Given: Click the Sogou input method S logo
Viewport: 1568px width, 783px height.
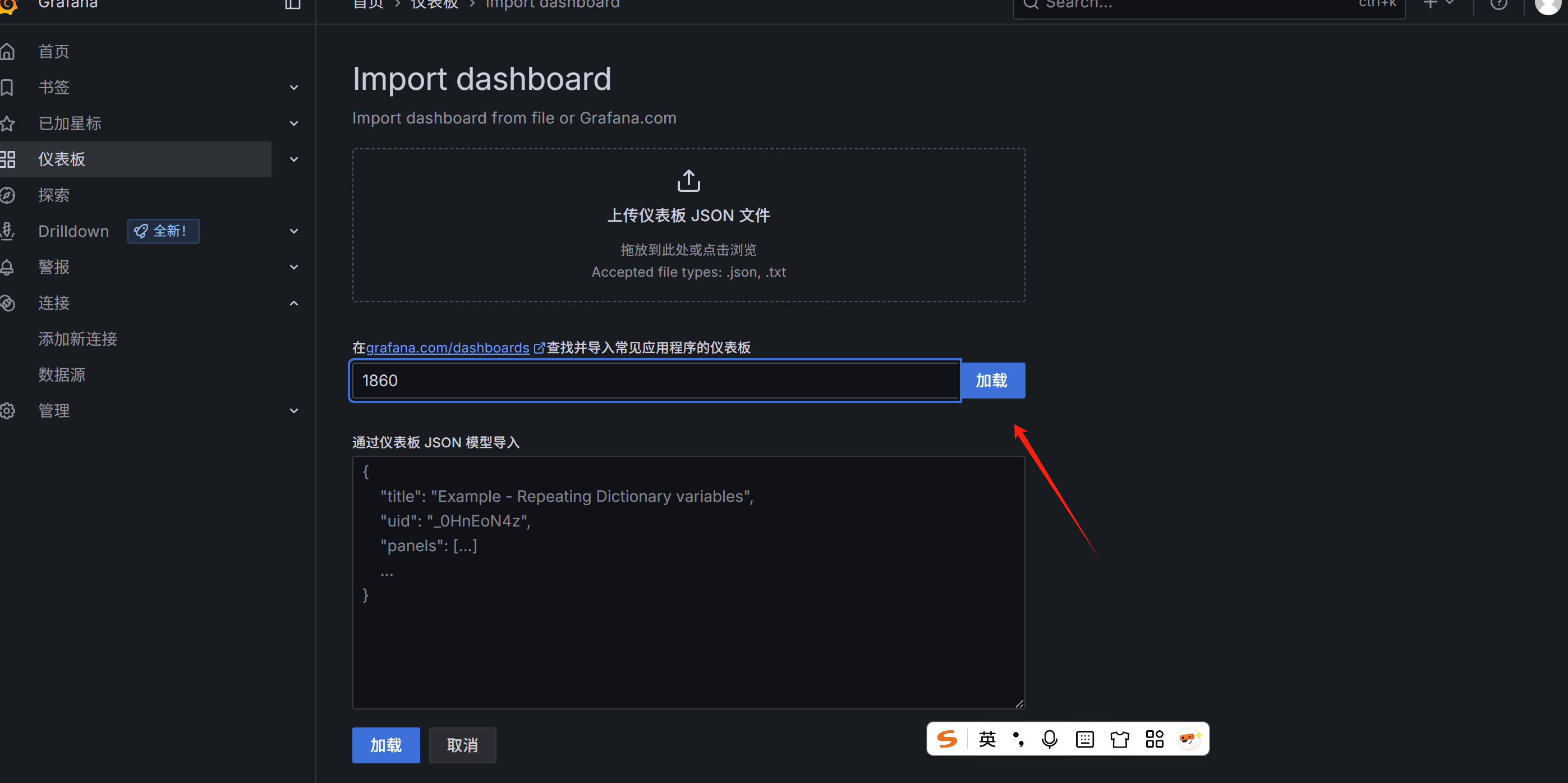Looking at the screenshot, I should 947,739.
